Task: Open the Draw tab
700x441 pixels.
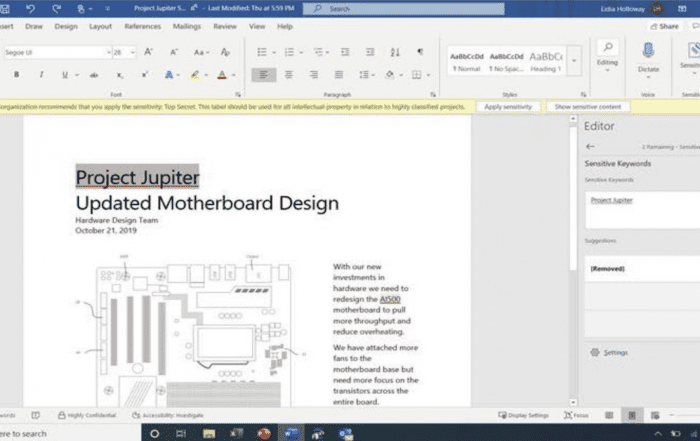Action: click(x=34, y=26)
